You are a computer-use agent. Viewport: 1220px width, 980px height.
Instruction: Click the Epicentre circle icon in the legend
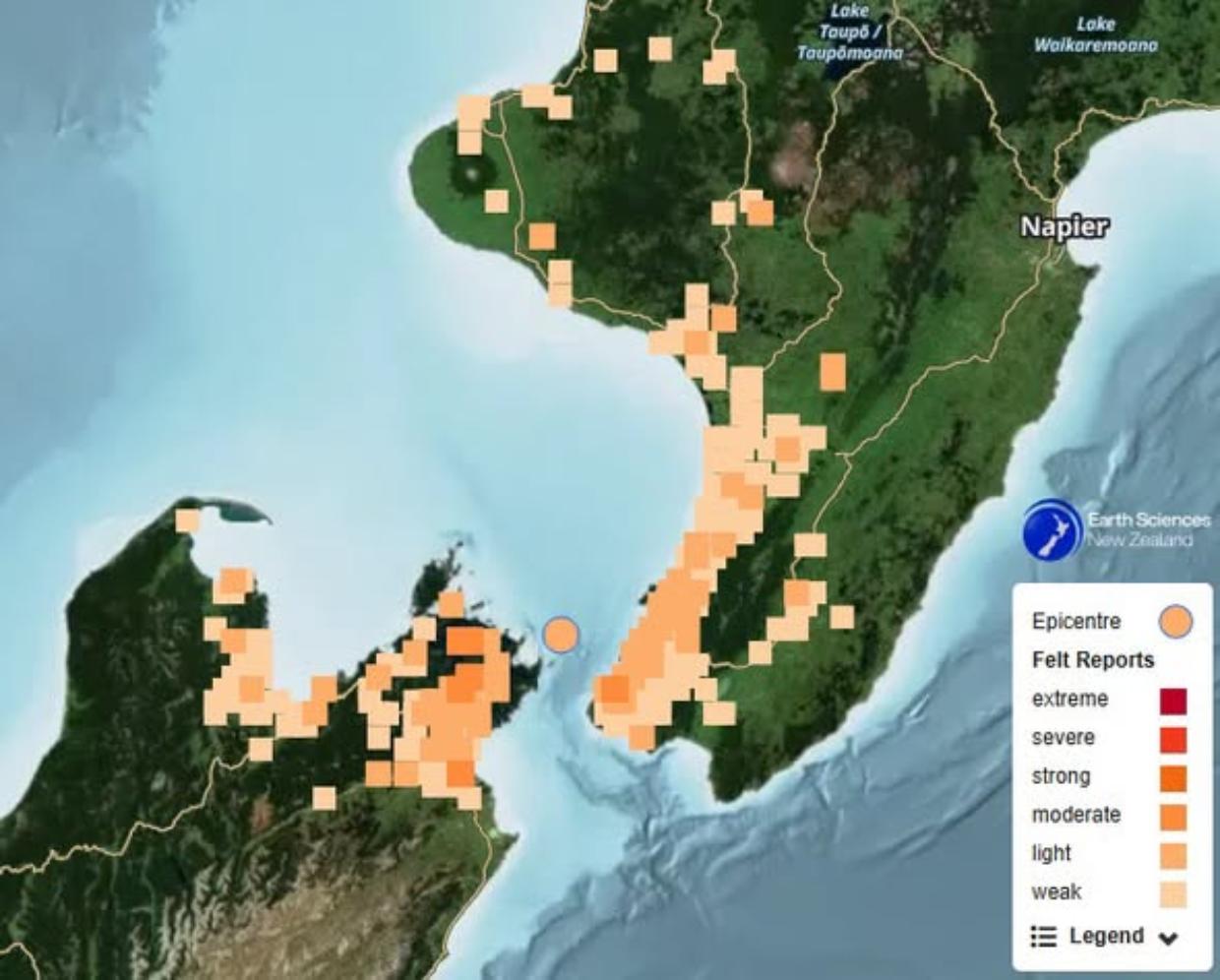click(x=1175, y=622)
